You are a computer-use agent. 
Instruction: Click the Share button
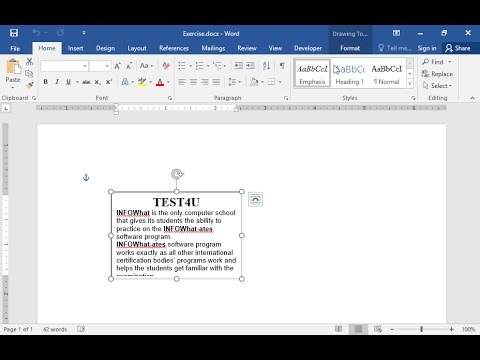tap(458, 48)
